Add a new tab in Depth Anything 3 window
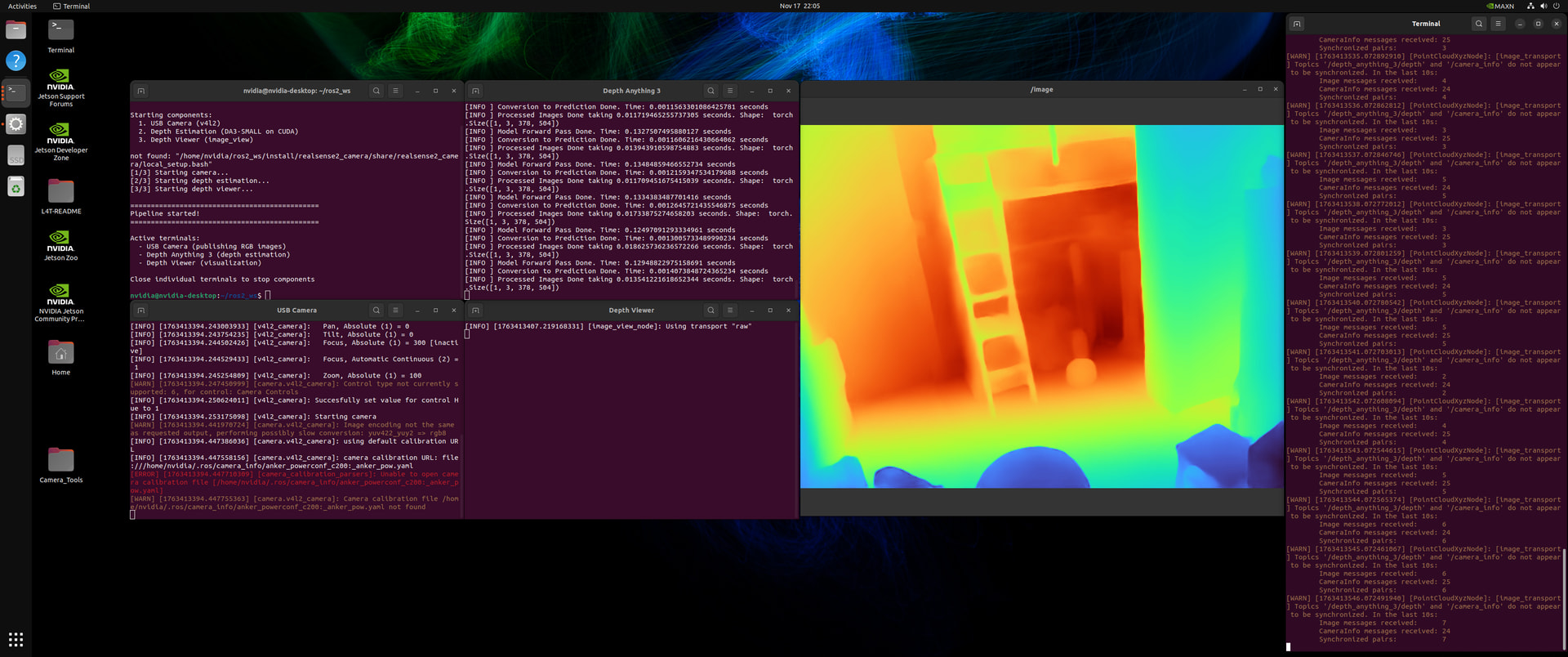This screenshot has width=1568, height=657. click(476, 91)
